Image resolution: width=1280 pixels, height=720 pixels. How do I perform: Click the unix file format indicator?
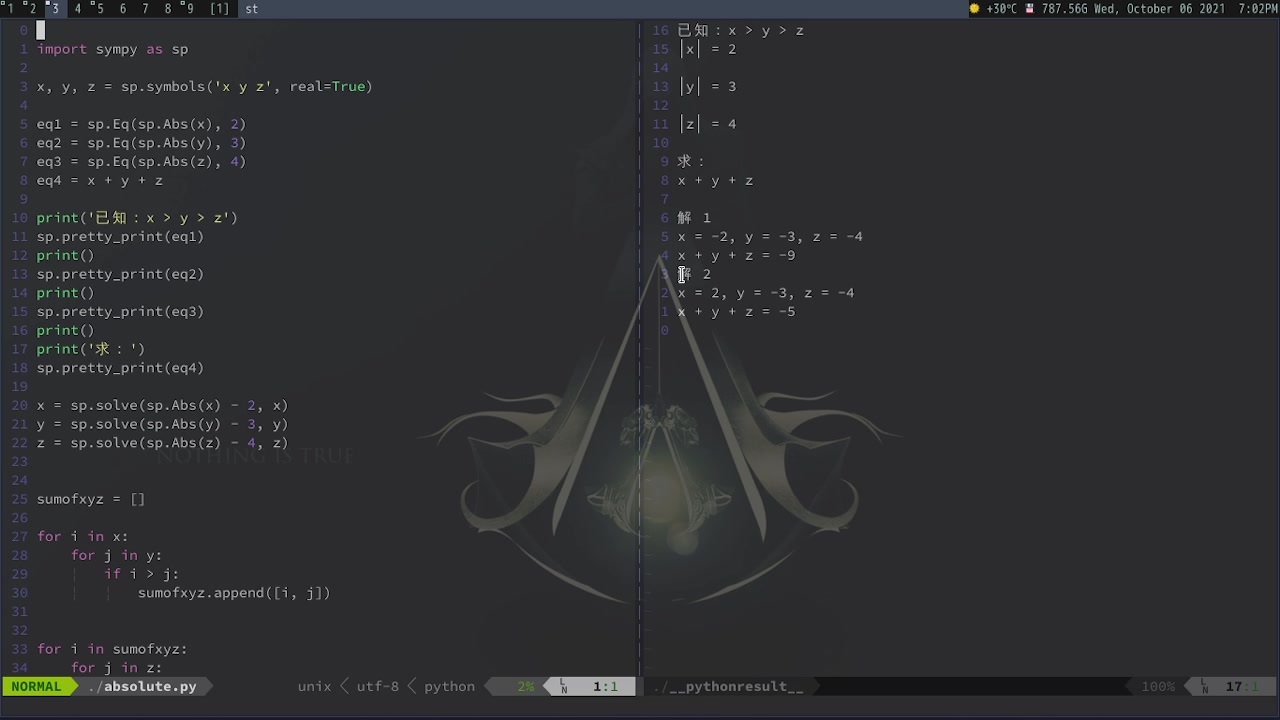[x=314, y=686]
